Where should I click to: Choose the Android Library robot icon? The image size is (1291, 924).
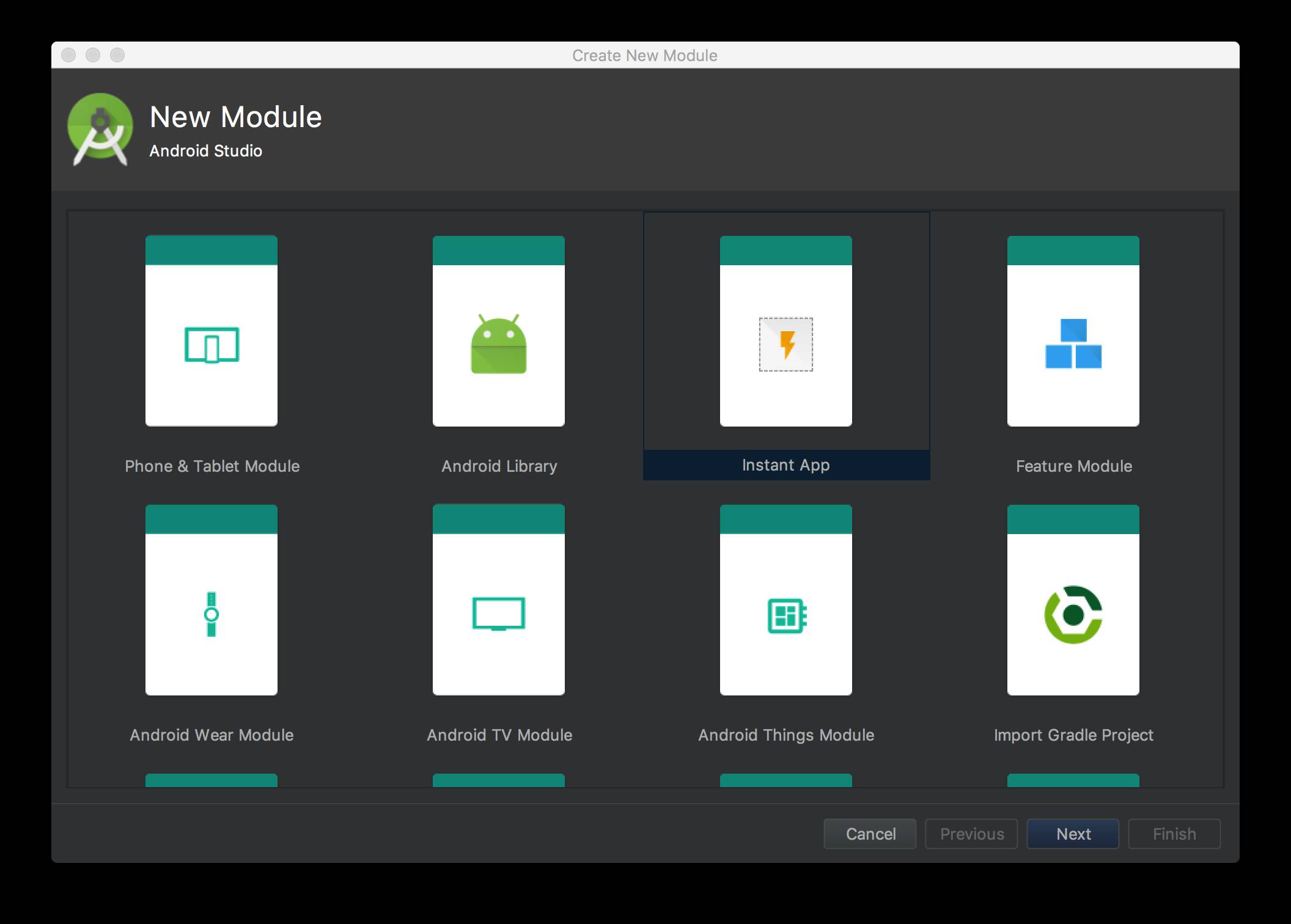(499, 343)
